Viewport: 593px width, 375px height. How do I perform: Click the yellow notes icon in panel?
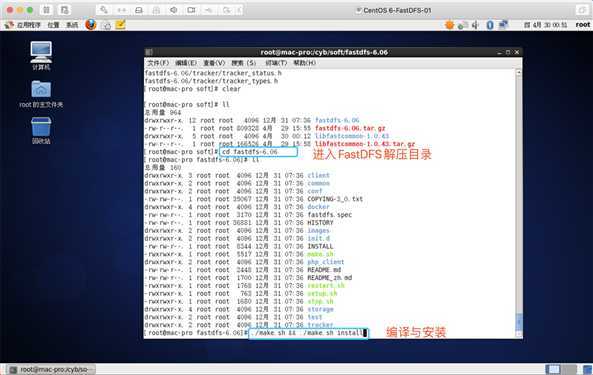pyautogui.click(x=120, y=25)
